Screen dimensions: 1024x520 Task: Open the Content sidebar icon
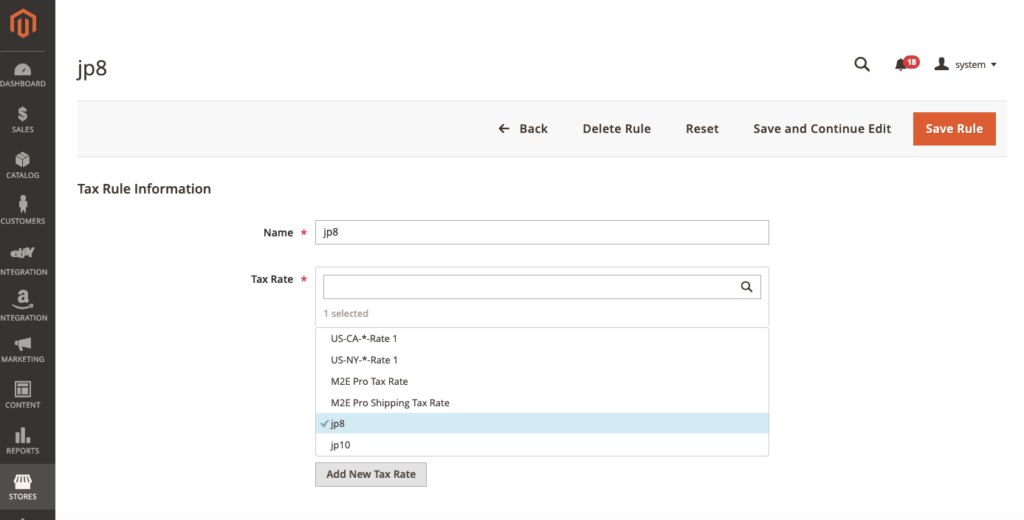click(x=23, y=395)
